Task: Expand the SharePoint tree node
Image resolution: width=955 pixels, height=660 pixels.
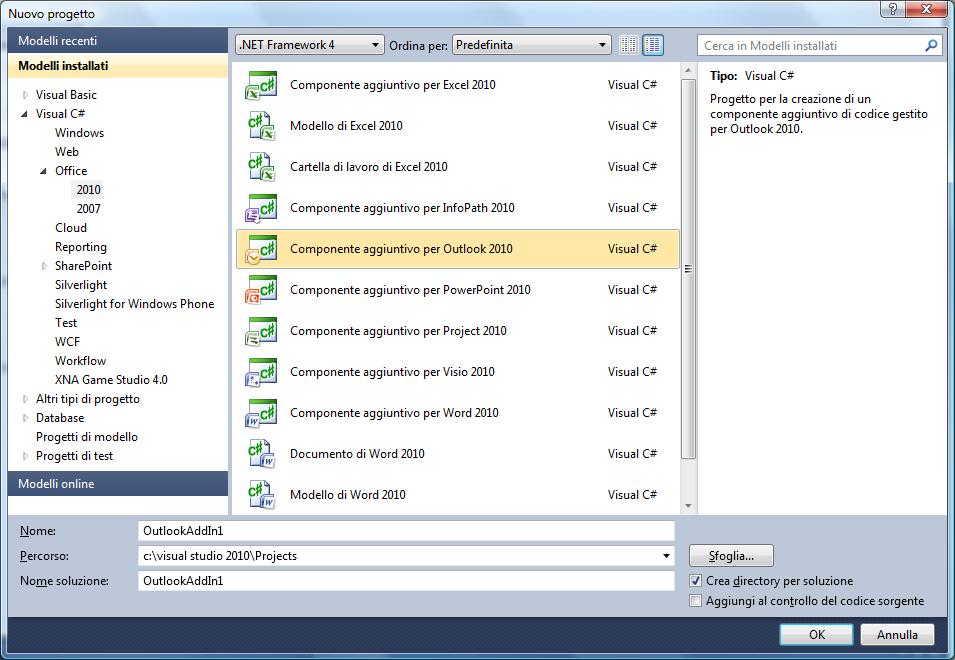Action: pyautogui.click(x=44, y=266)
